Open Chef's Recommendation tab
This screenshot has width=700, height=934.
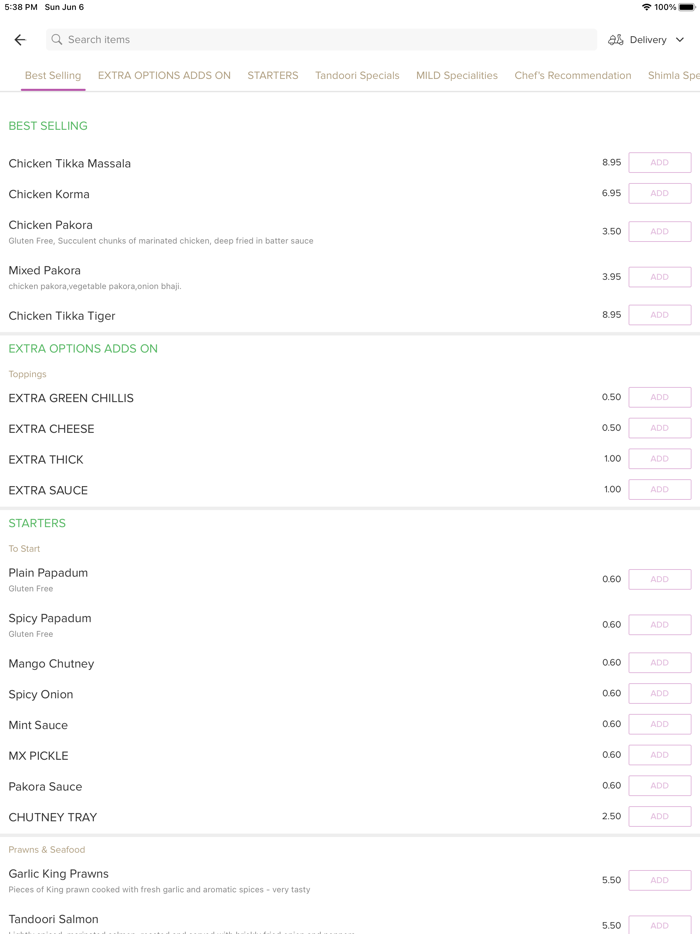[573, 76]
